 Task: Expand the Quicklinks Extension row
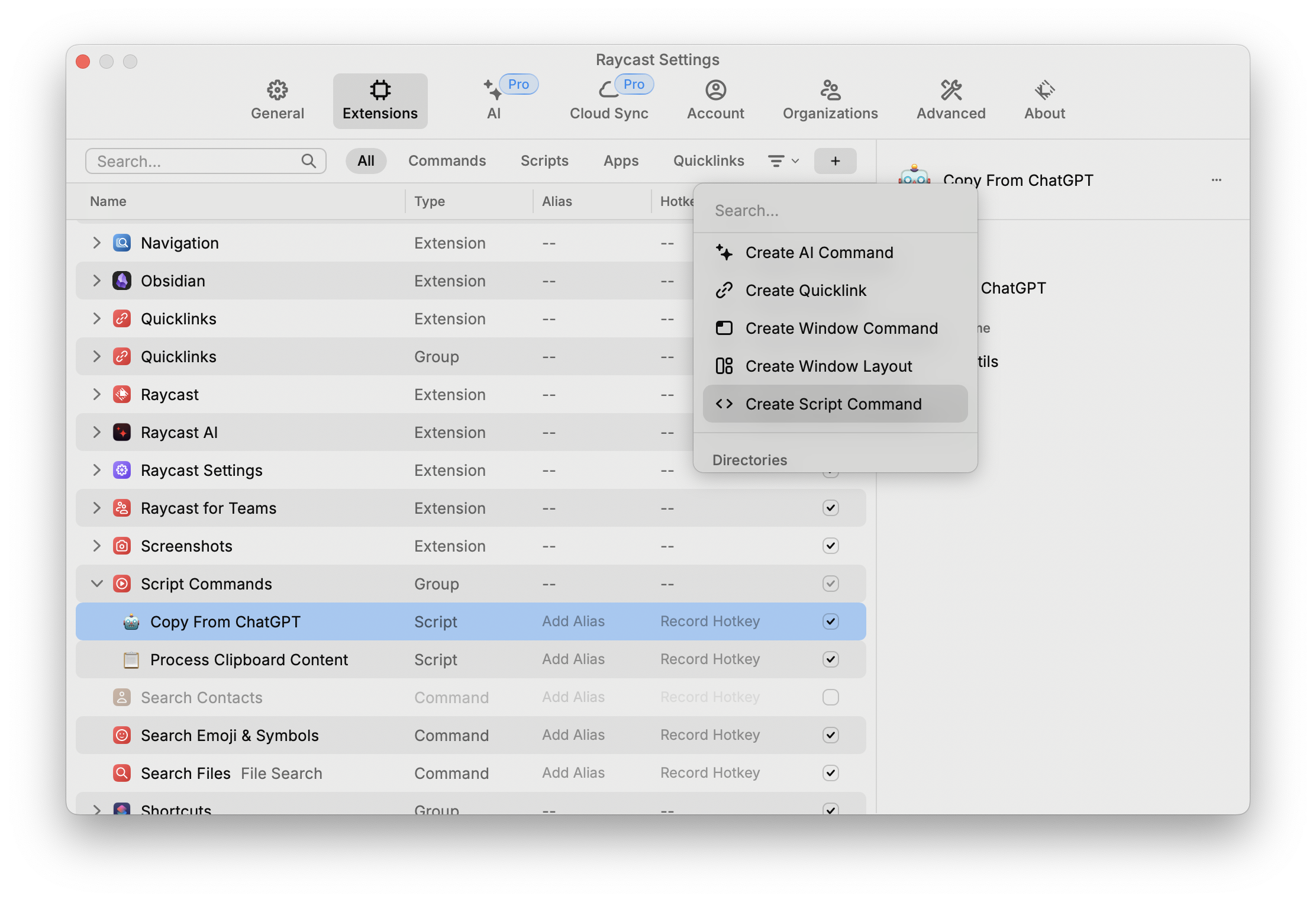[x=96, y=319]
